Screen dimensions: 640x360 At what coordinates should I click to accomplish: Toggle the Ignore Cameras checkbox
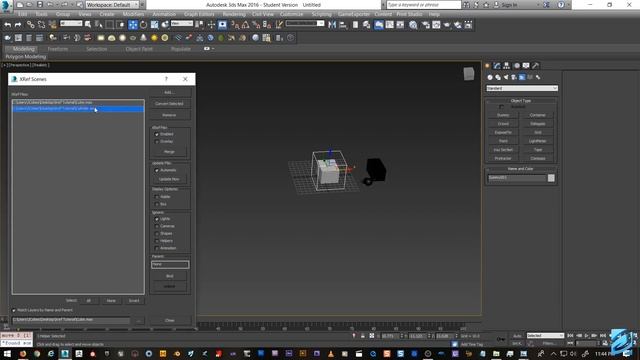tap(157, 227)
